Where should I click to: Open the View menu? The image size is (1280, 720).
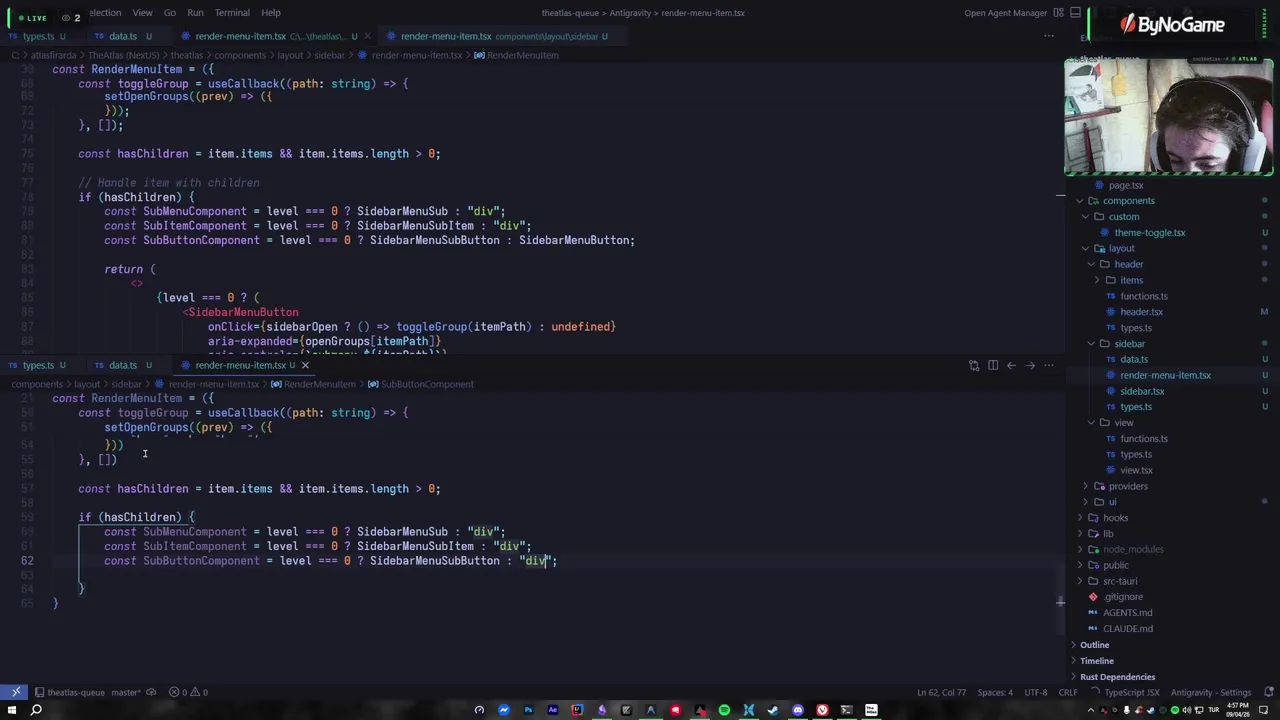142,13
